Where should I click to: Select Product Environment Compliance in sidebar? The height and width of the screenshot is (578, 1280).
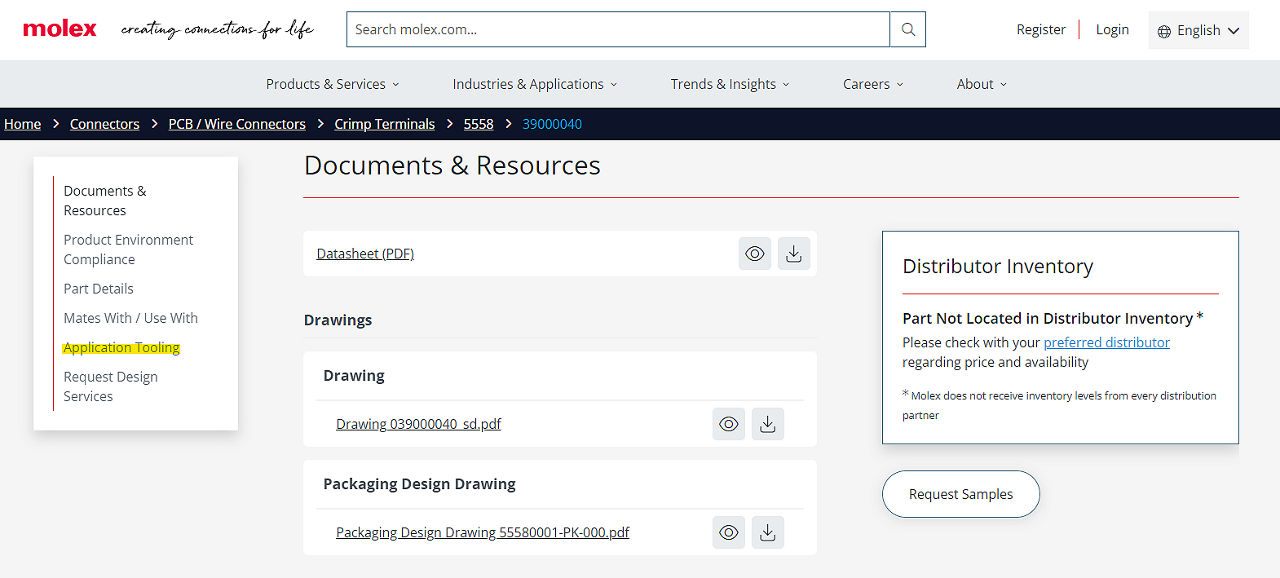[129, 250]
